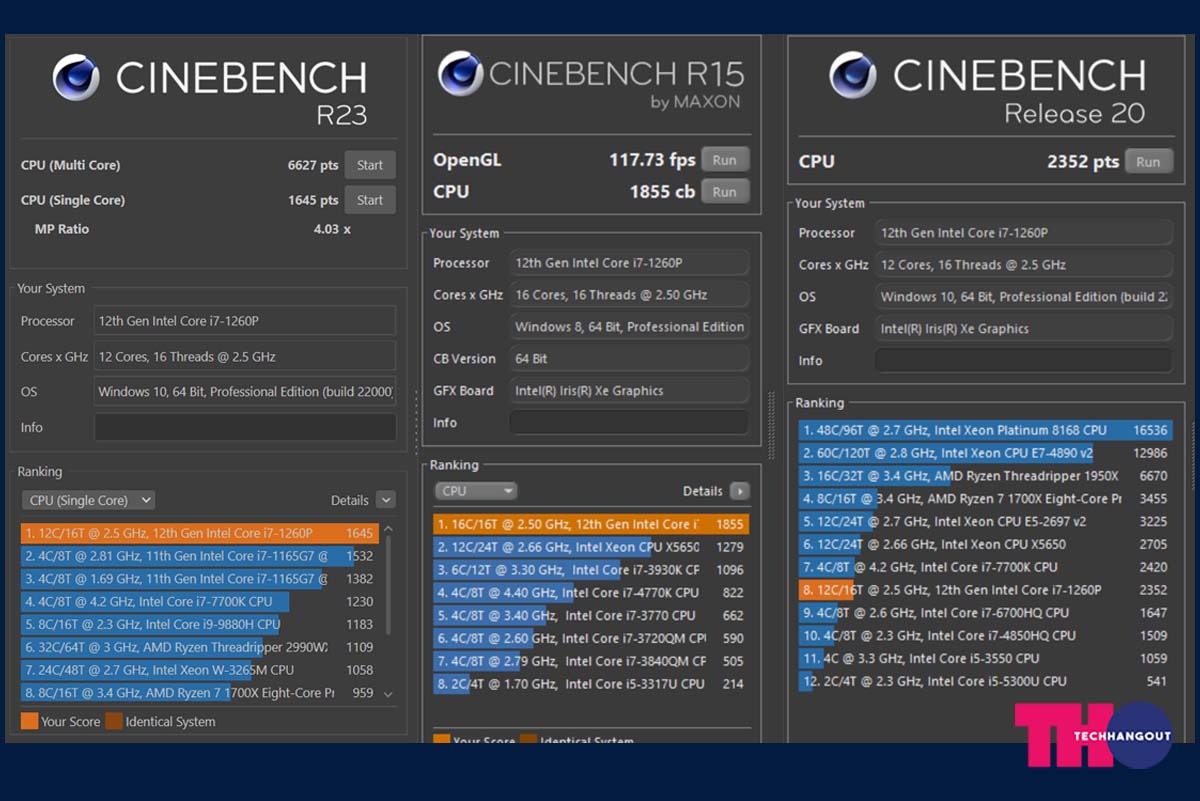Select R23 row Intel Core i7-7700K CPU
The width and height of the screenshot is (1200, 801).
[199, 602]
